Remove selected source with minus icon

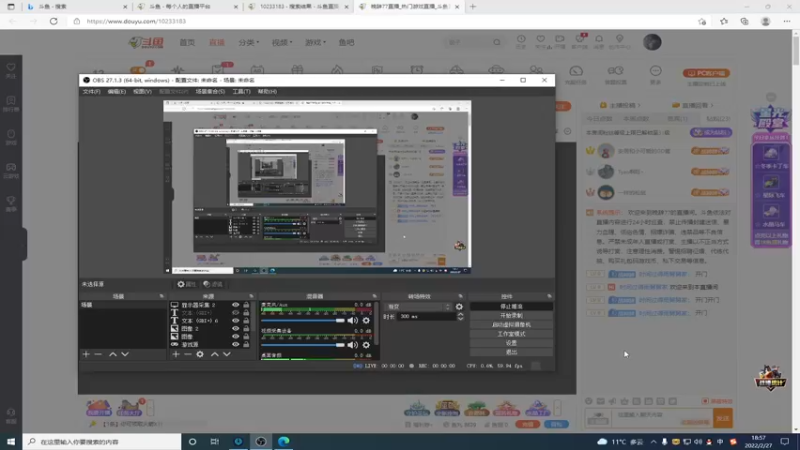click(188, 354)
